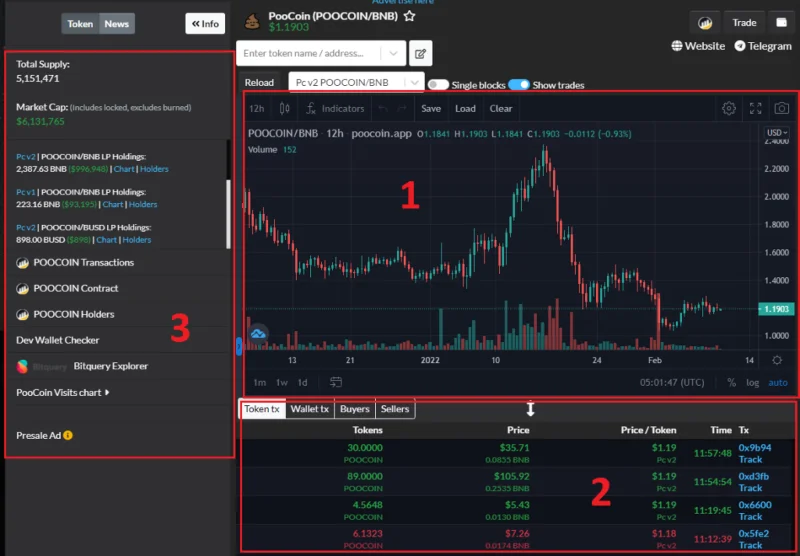Click the blue panel collapse handle left of chart
The height and width of the screenshot is (556, 800).
pyautogui.click(x=239, y=346)
